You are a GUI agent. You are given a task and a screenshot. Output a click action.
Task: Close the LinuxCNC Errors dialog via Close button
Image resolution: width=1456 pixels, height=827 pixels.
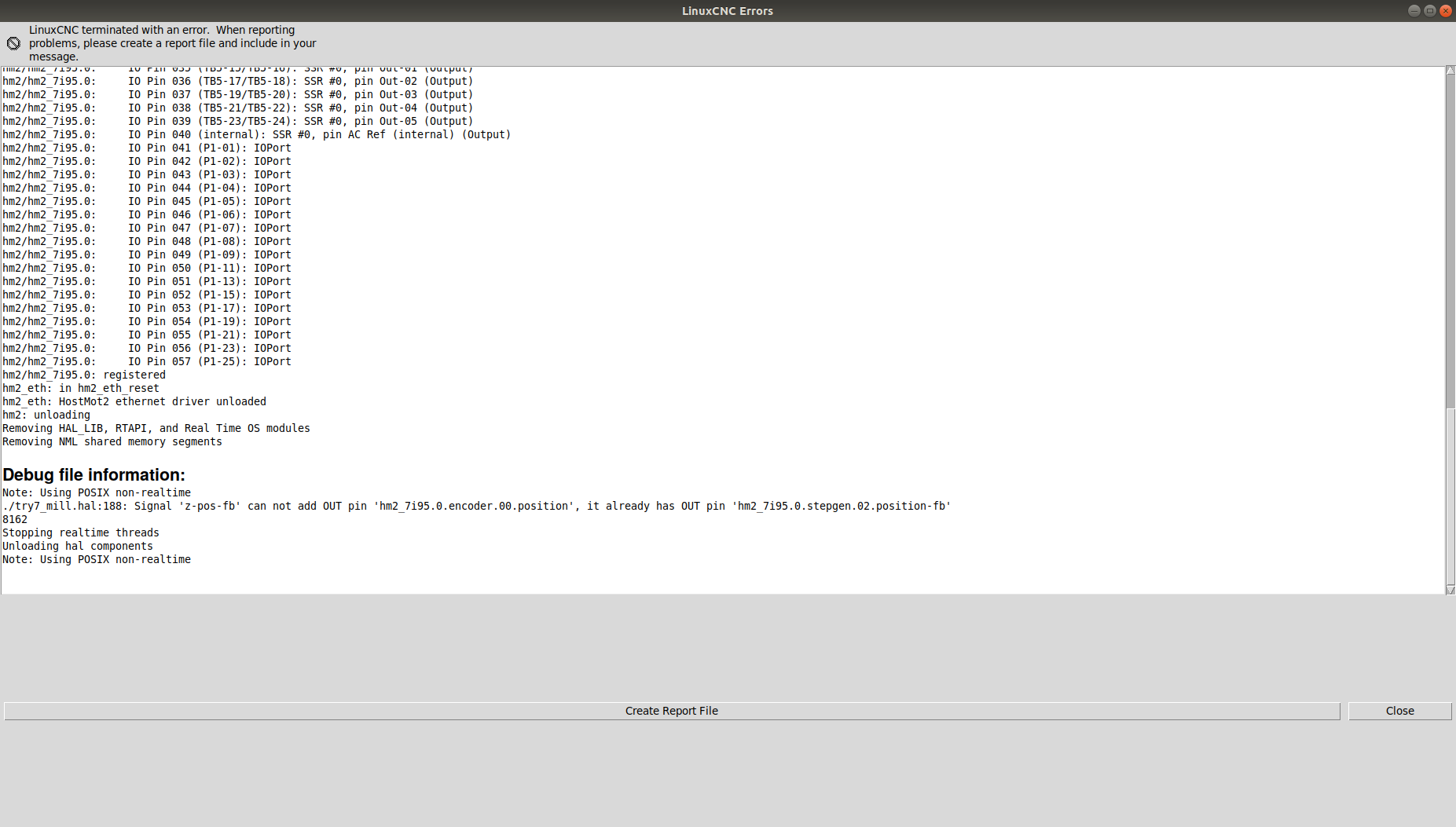point(1399,711)
